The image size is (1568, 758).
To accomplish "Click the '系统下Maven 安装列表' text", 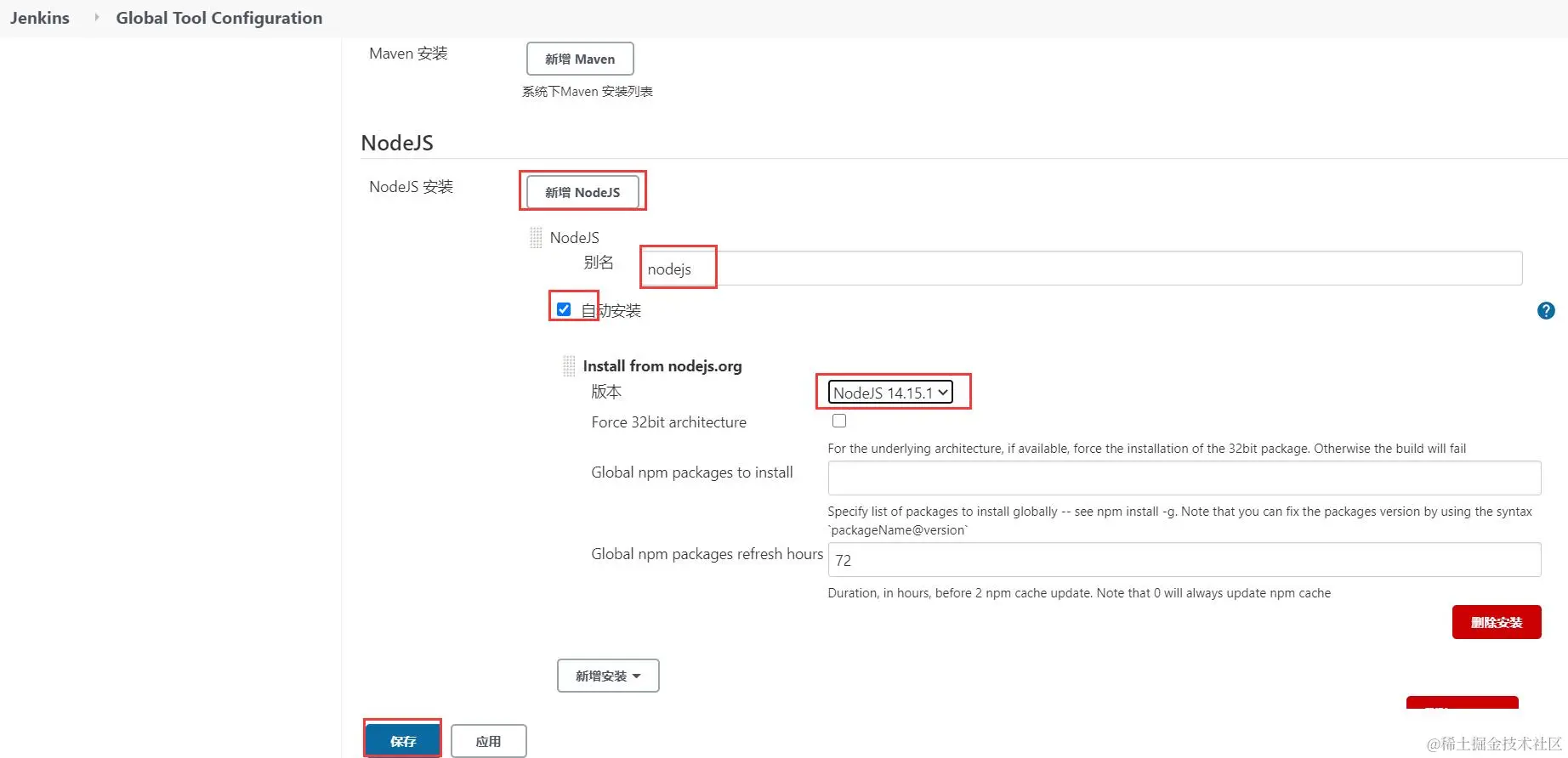I will [588, 92].
